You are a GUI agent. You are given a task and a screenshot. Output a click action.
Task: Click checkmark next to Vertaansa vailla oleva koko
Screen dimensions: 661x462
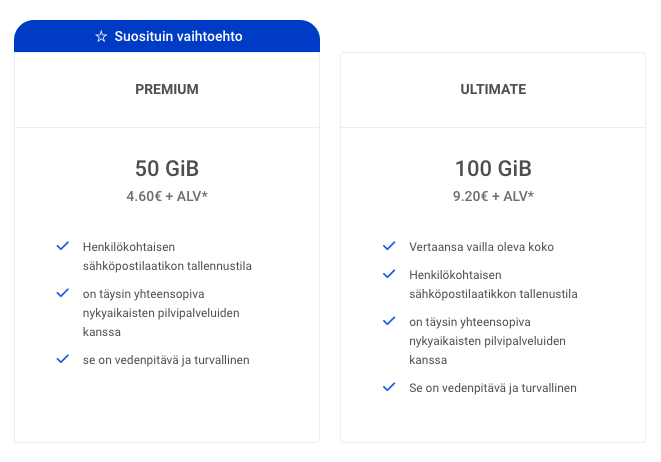click(x=388, y=246)
